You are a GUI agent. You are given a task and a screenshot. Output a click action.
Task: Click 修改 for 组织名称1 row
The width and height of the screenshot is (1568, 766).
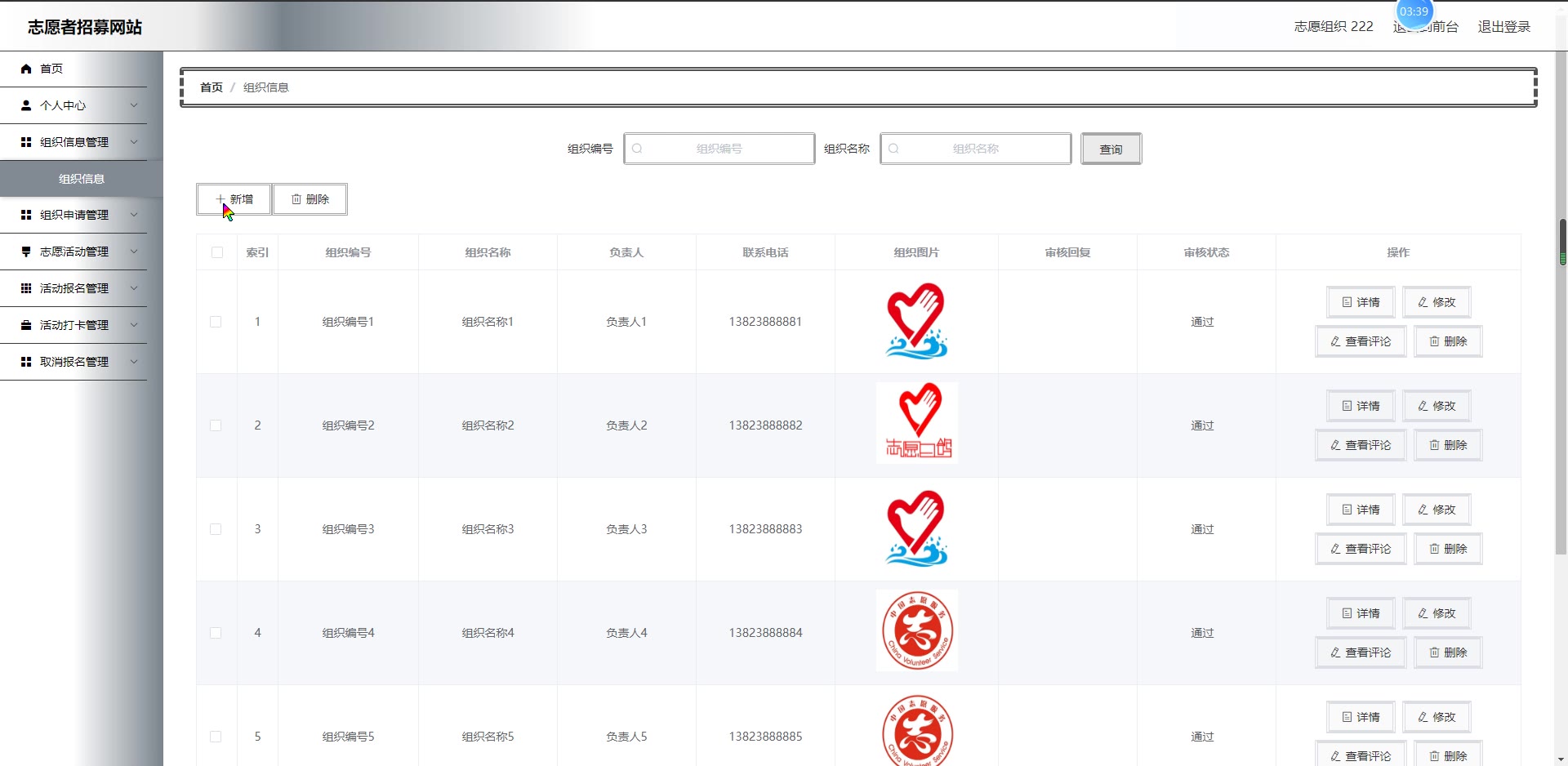(x=1437, y=302)
